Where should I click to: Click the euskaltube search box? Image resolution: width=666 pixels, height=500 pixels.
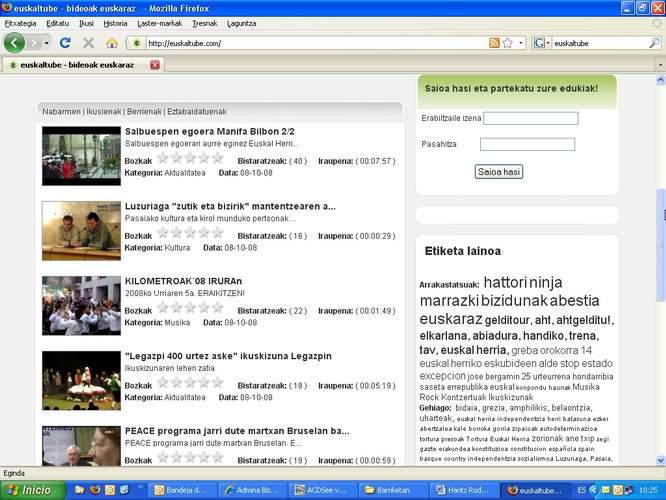pyautogui.click(x=600, y=43)
